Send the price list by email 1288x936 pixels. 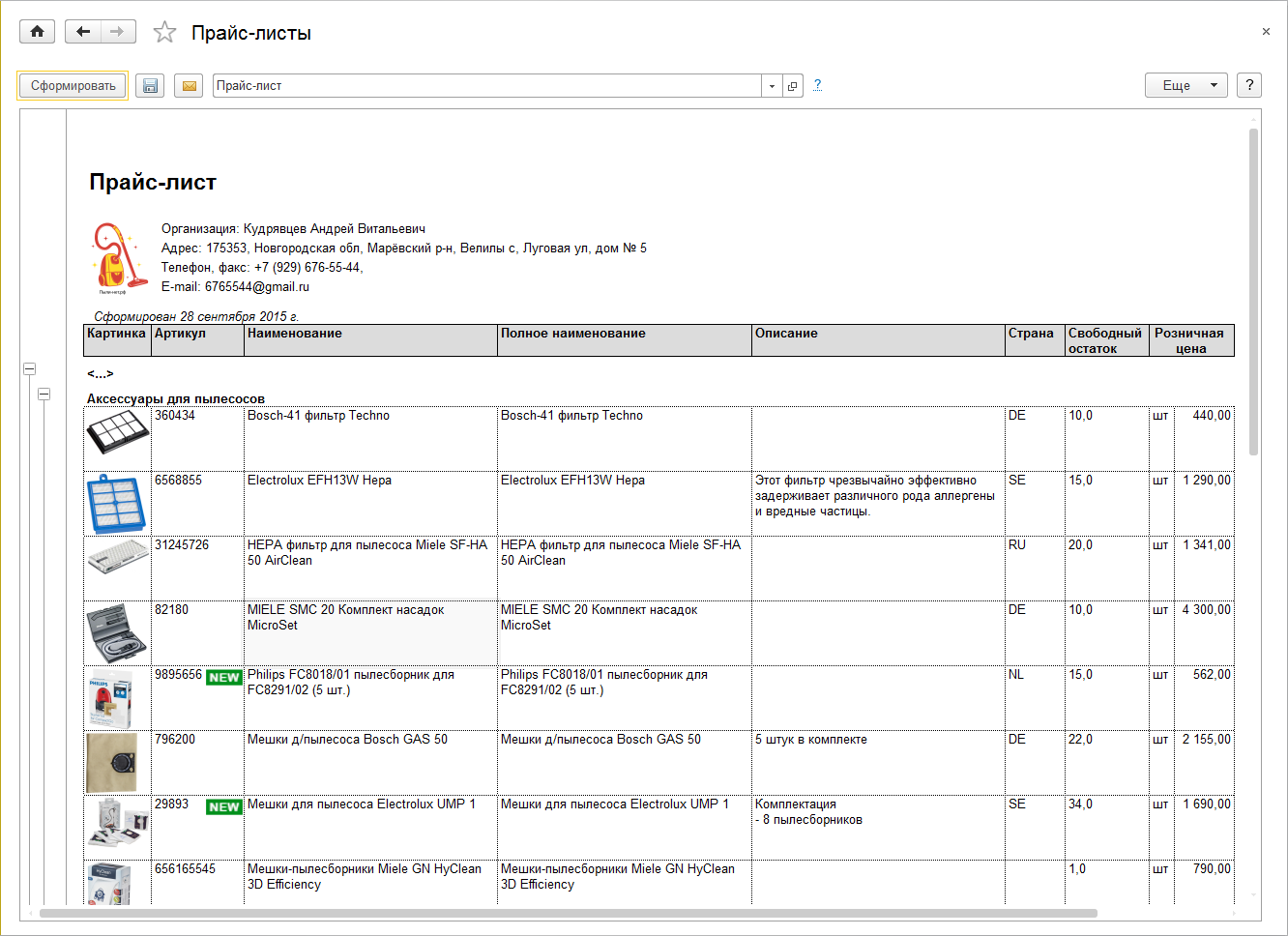pos(190,86)
